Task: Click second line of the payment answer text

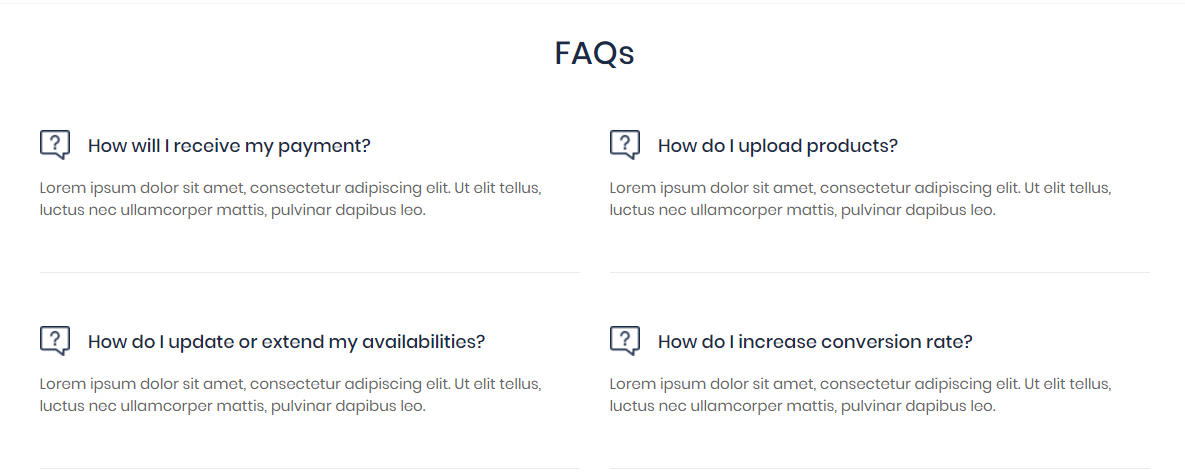Action: click(232, 210)
